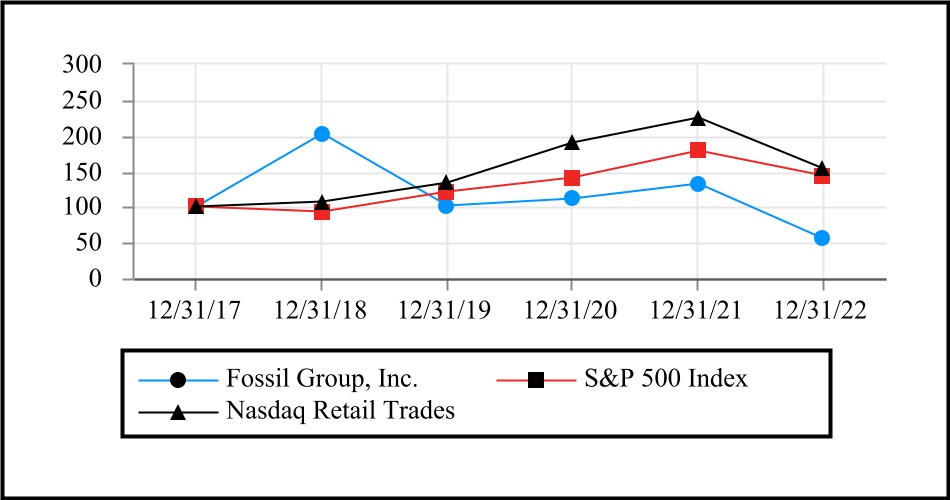Select the S&P 500 red square at 12/31/21
Screen dimensions: 950x500
[x=697, y=150]
